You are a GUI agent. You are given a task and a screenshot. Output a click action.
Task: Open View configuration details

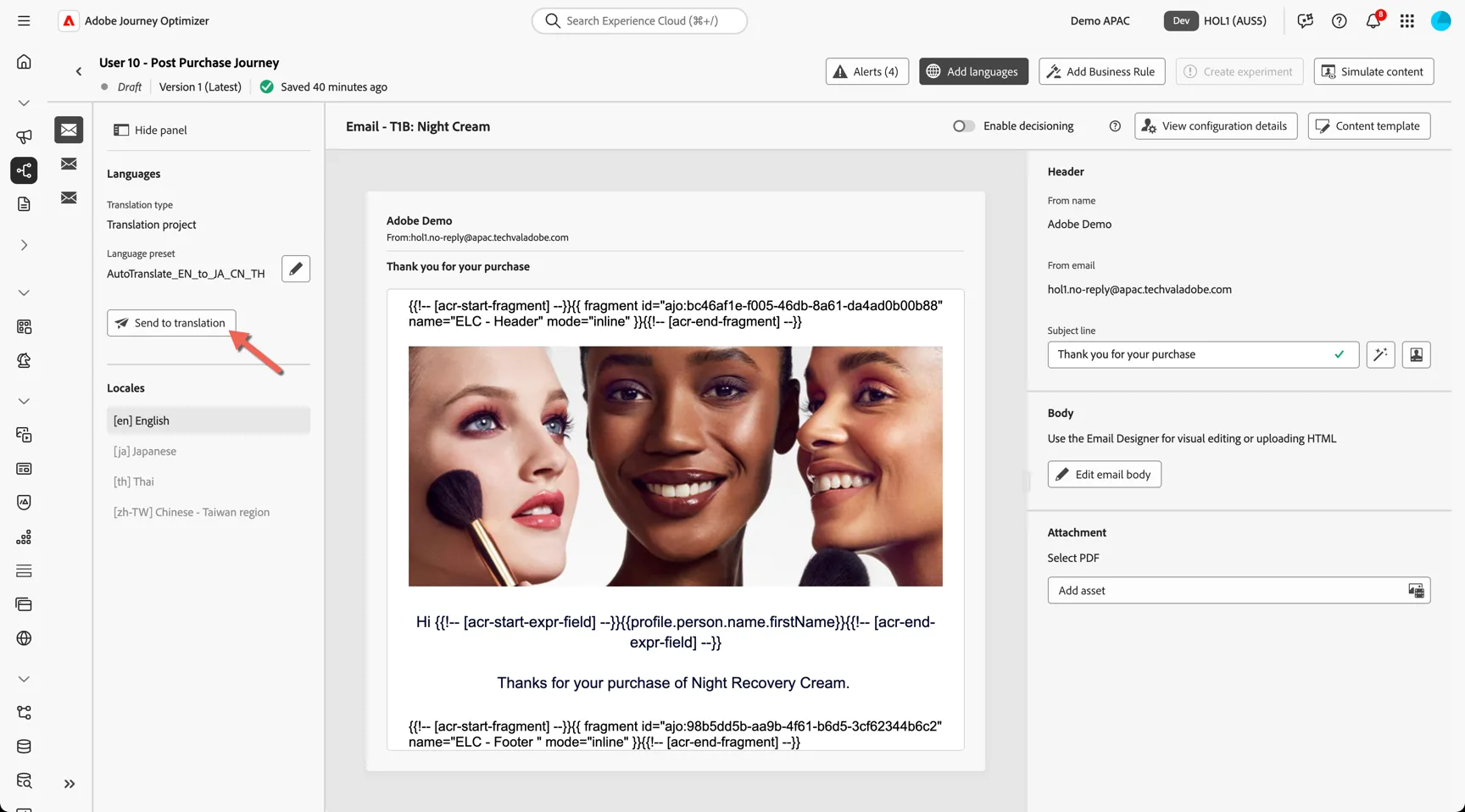pos(1216,126)
